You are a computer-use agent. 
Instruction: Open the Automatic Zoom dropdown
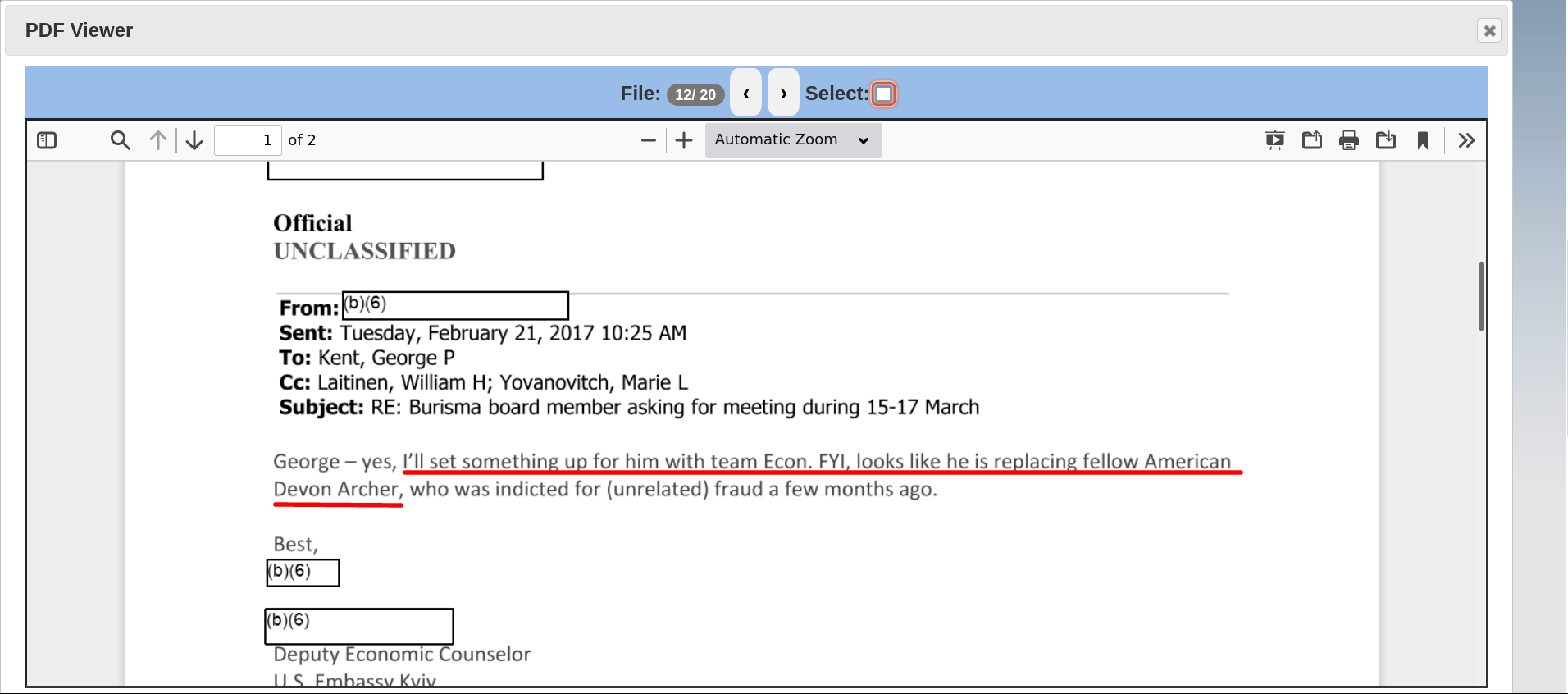793,140
